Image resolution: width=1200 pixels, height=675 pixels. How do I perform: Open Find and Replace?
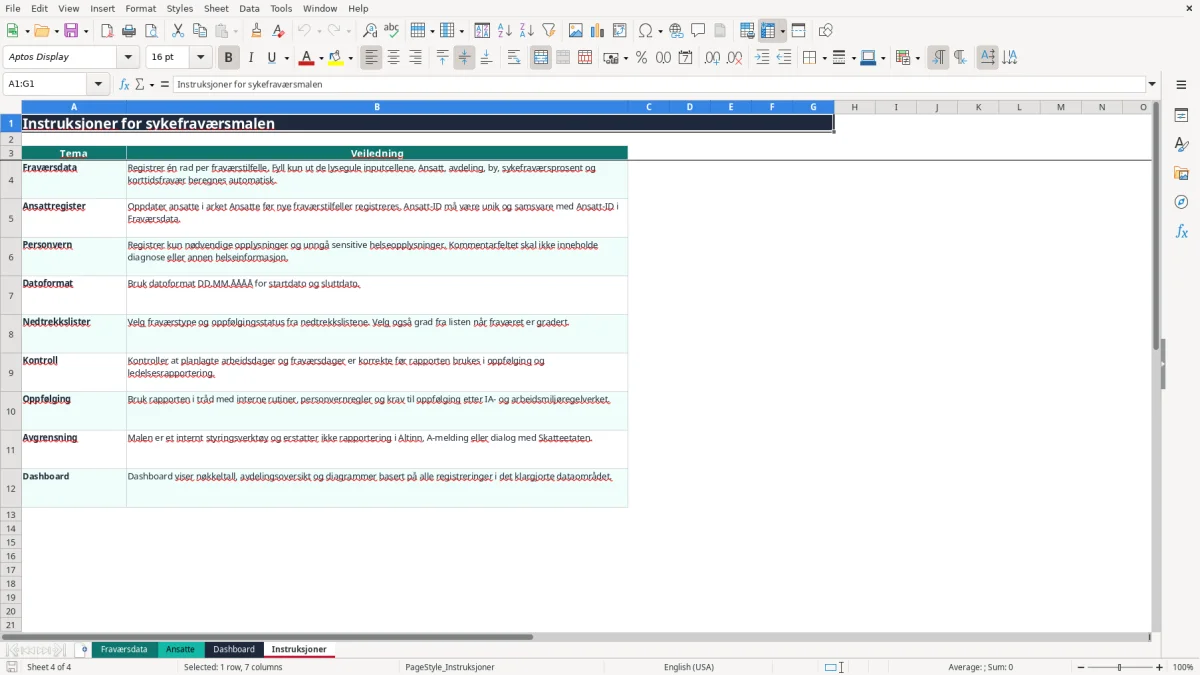click(x=370, y=30)
